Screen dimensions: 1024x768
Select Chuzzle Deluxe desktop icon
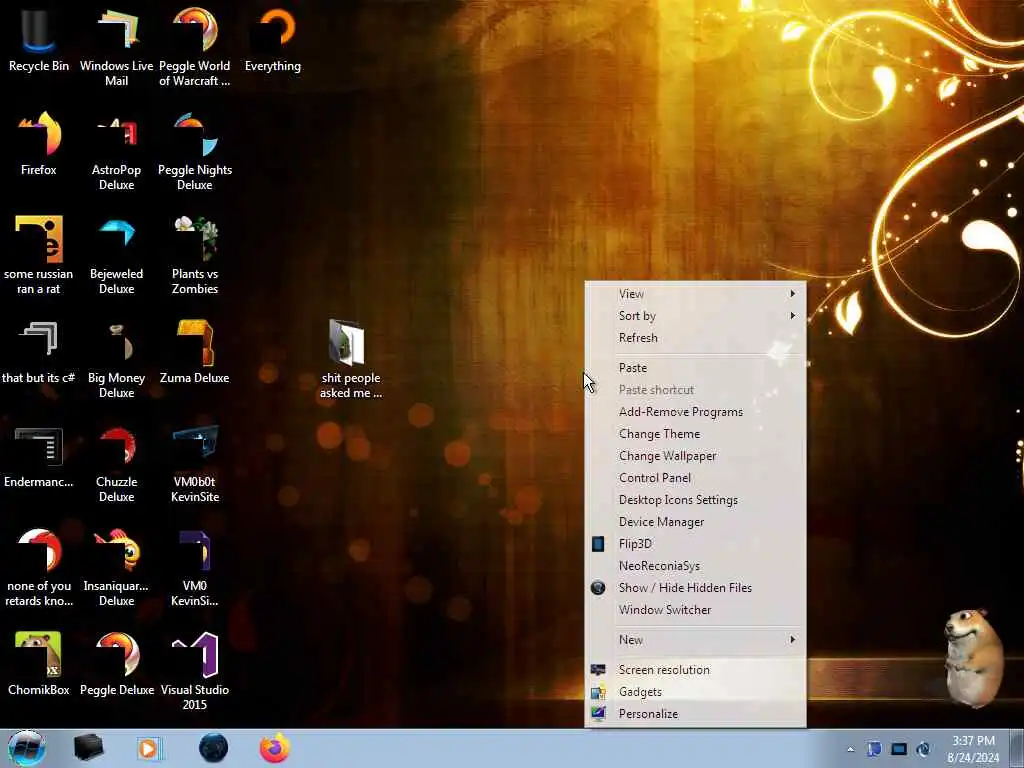click(x=116, y=463)
